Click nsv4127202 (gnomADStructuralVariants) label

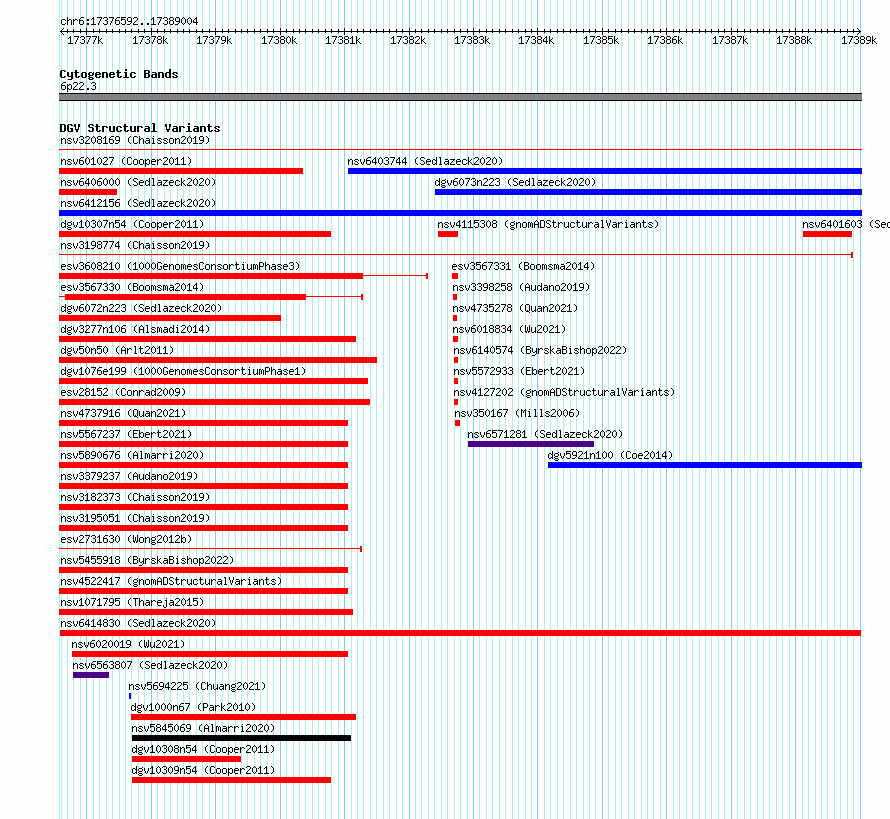[564, 392]
